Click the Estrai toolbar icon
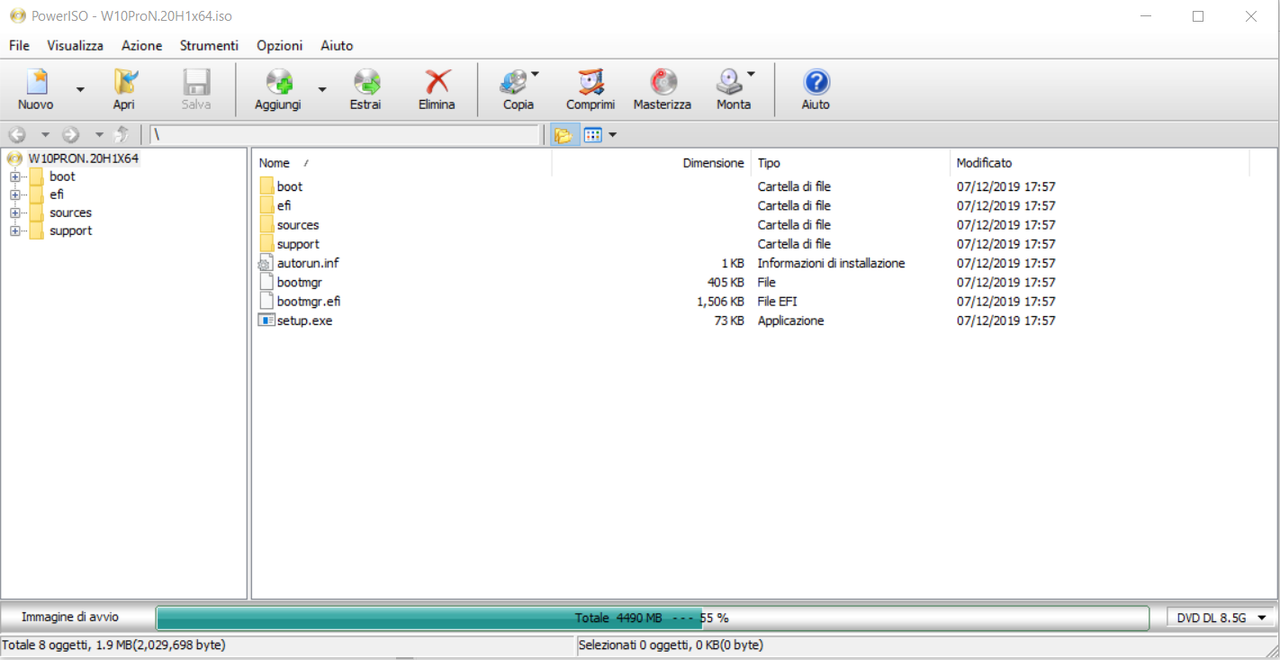1280x660 pixels. (x=366, y=82)
